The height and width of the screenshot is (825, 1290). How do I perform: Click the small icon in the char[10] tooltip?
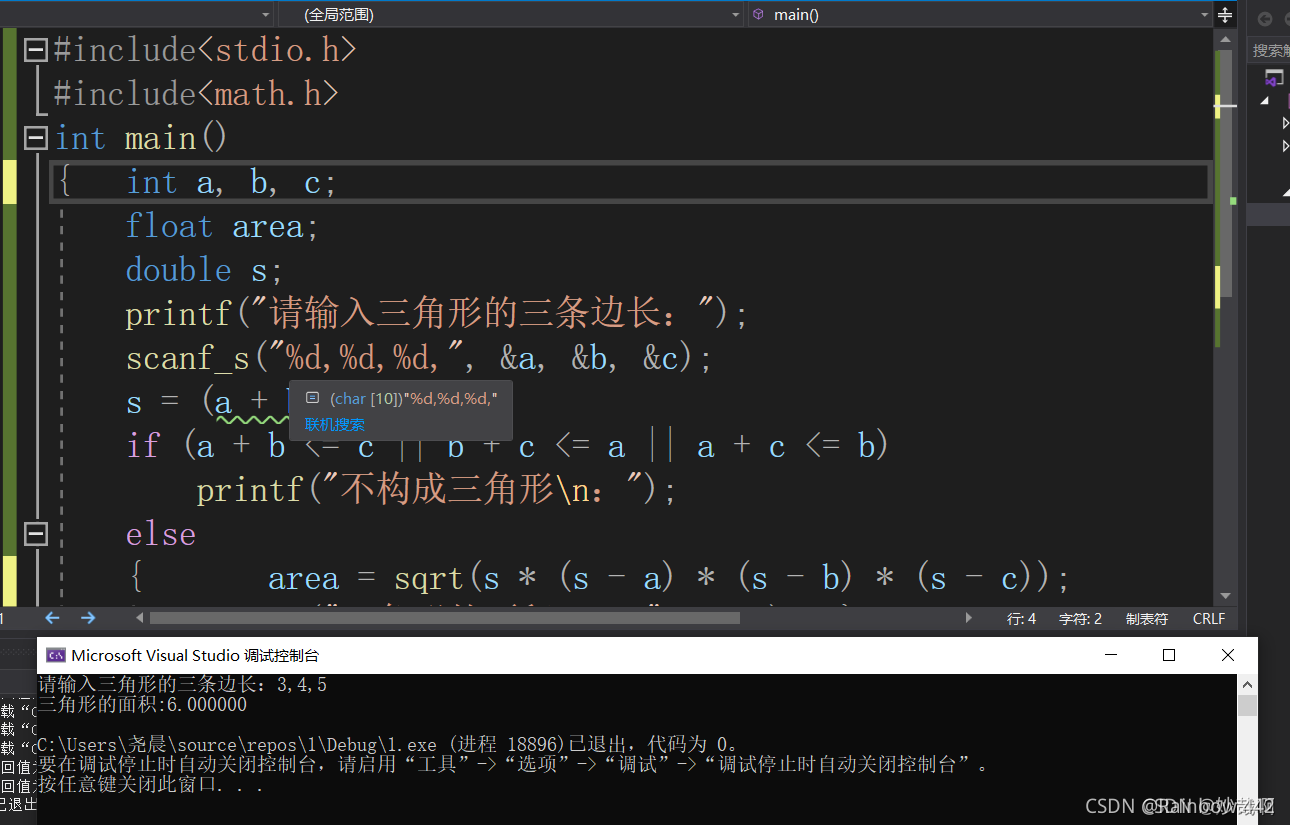312,398
